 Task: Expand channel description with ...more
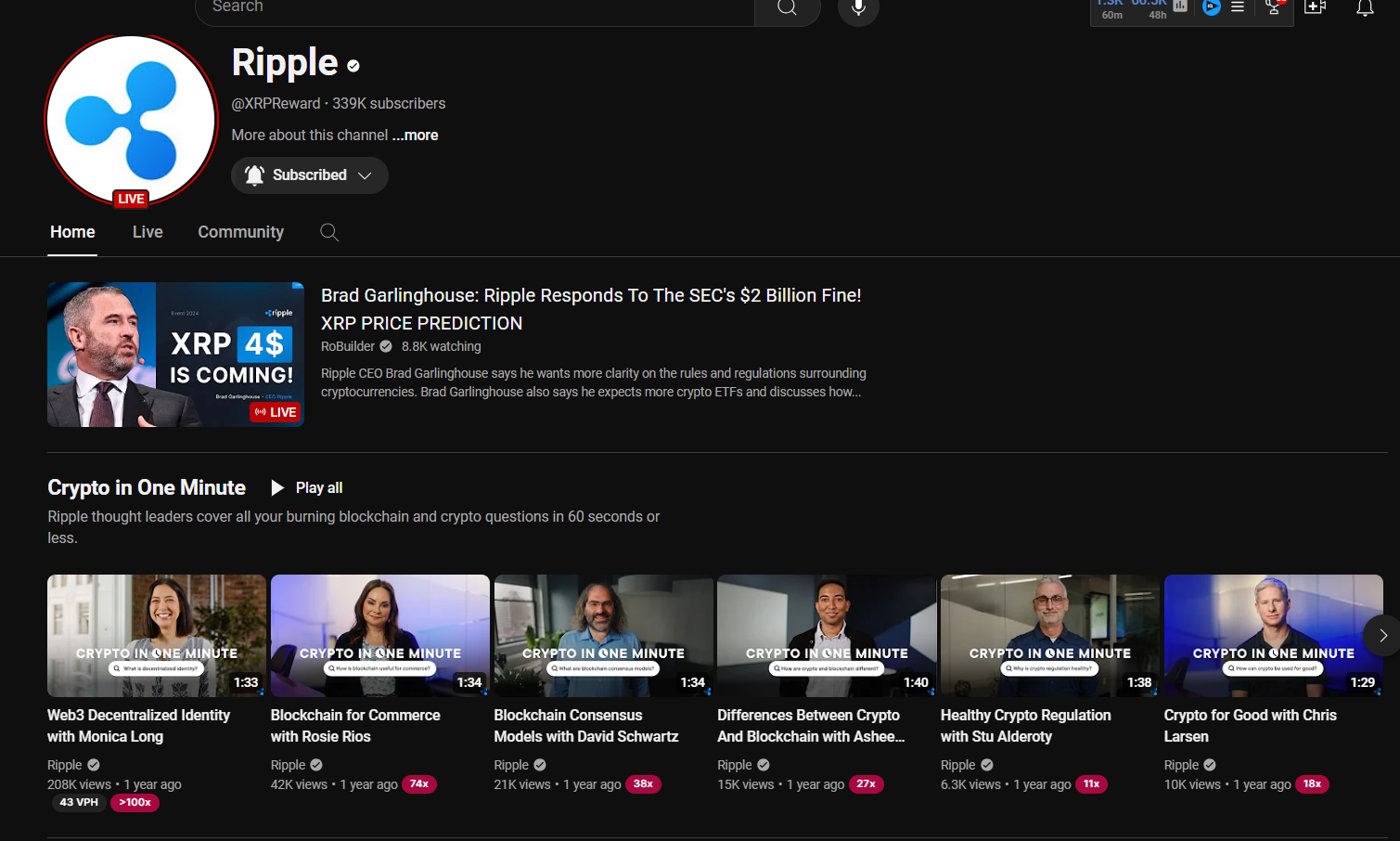(x=415, y=136)
